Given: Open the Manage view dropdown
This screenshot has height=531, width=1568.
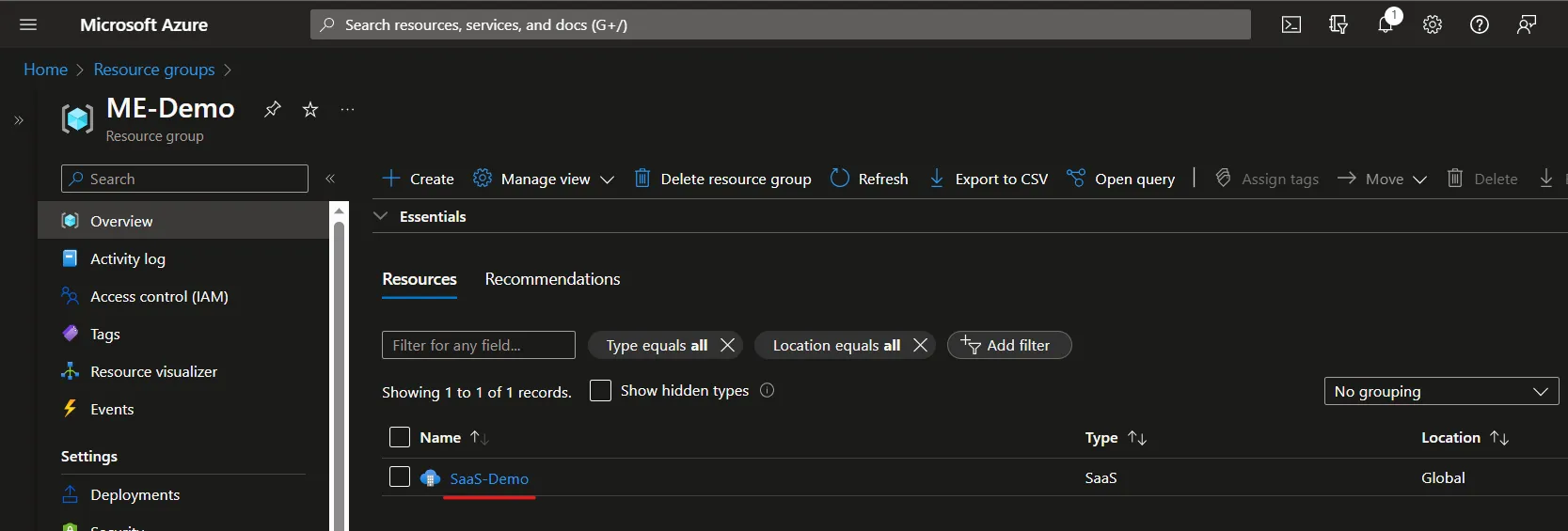Looking at the screenshot, I should 544,179.
